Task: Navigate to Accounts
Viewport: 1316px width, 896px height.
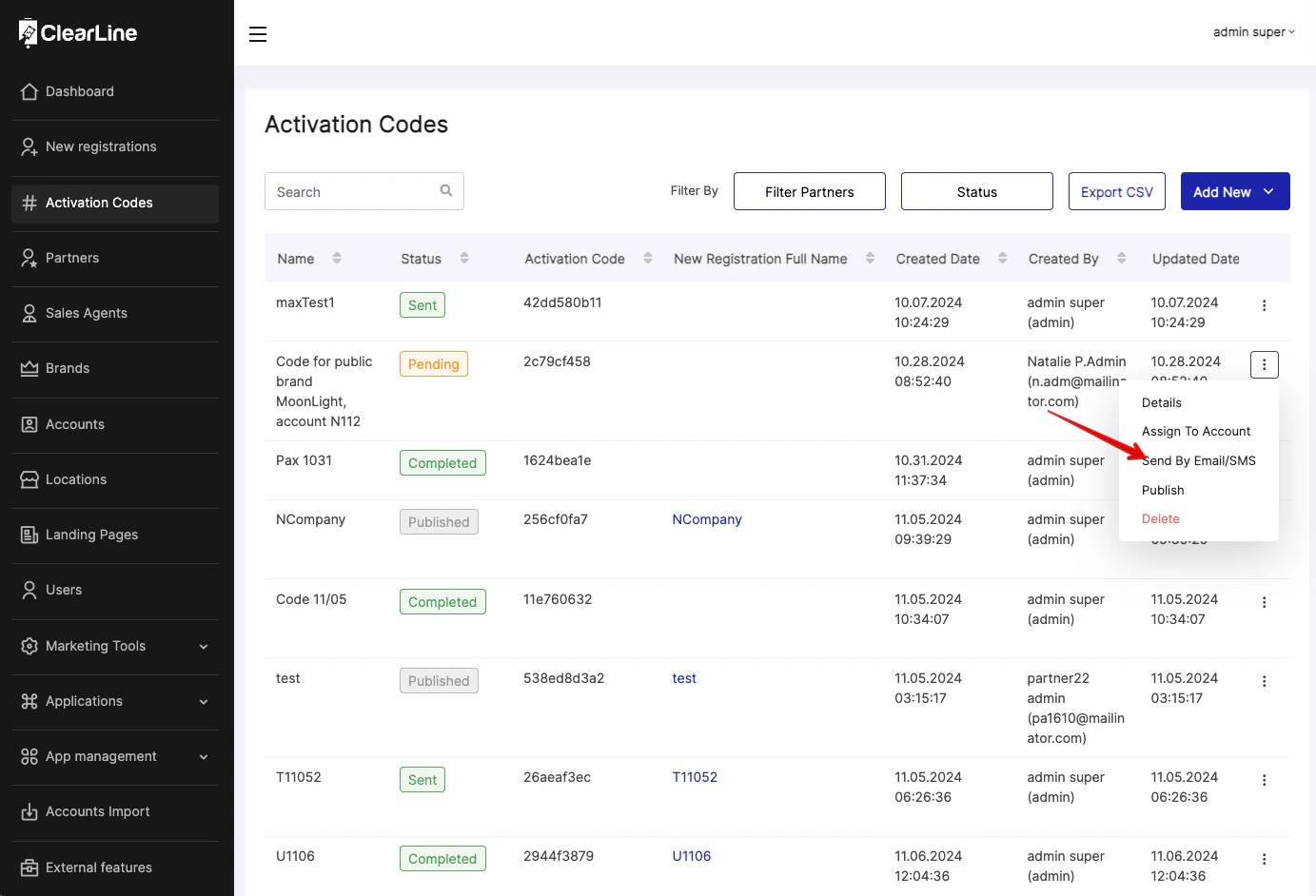Action: pos(115,424)
